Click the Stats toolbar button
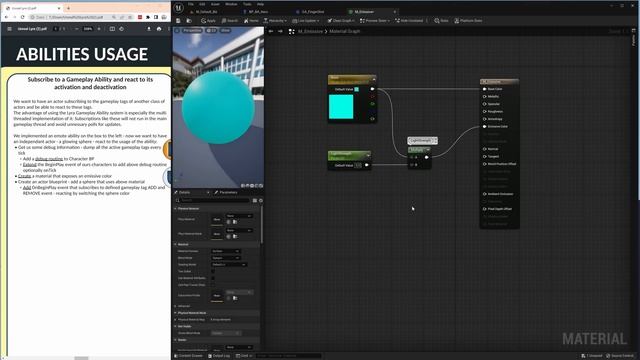 [441, 20]
